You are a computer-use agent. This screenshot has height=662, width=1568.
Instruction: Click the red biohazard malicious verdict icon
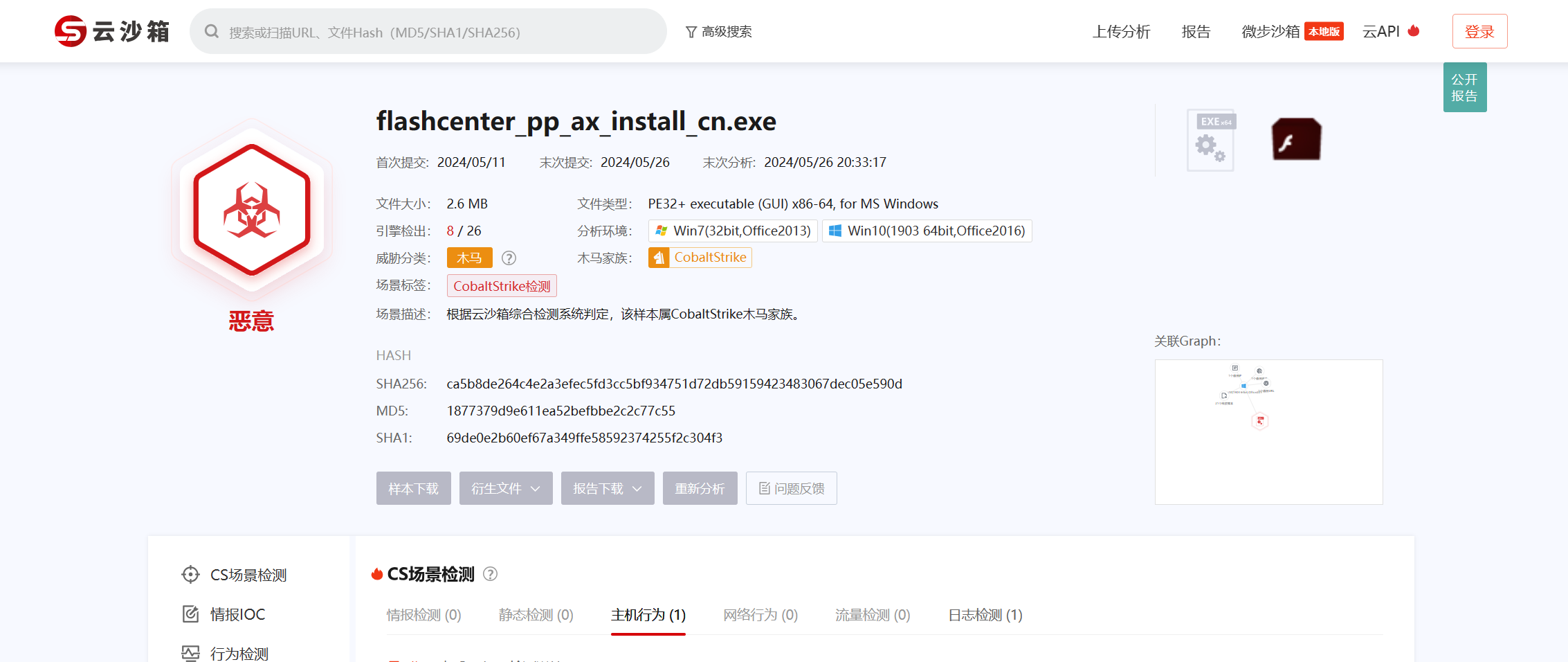coord(251,210)
